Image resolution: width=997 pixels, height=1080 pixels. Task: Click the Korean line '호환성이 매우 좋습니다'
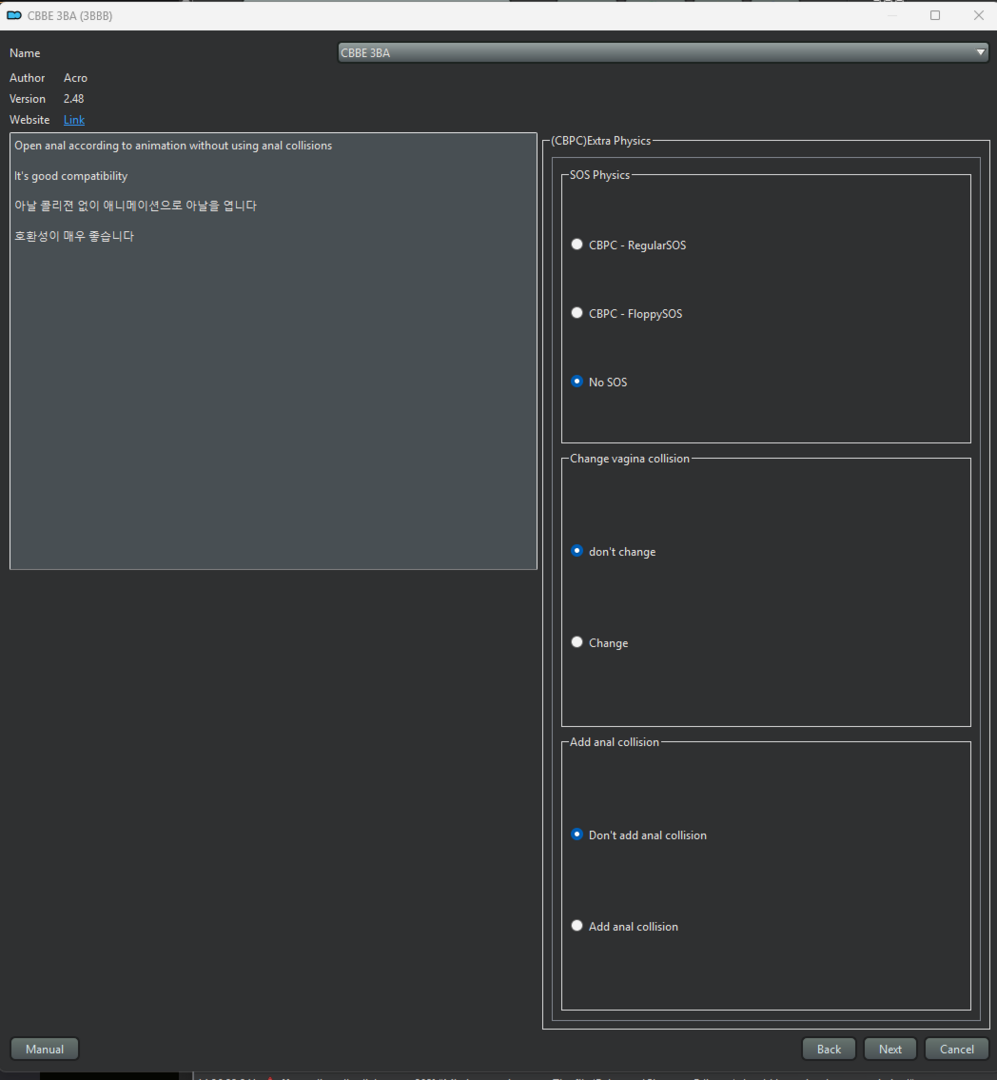pyautogui.click(x=74, y=236)
